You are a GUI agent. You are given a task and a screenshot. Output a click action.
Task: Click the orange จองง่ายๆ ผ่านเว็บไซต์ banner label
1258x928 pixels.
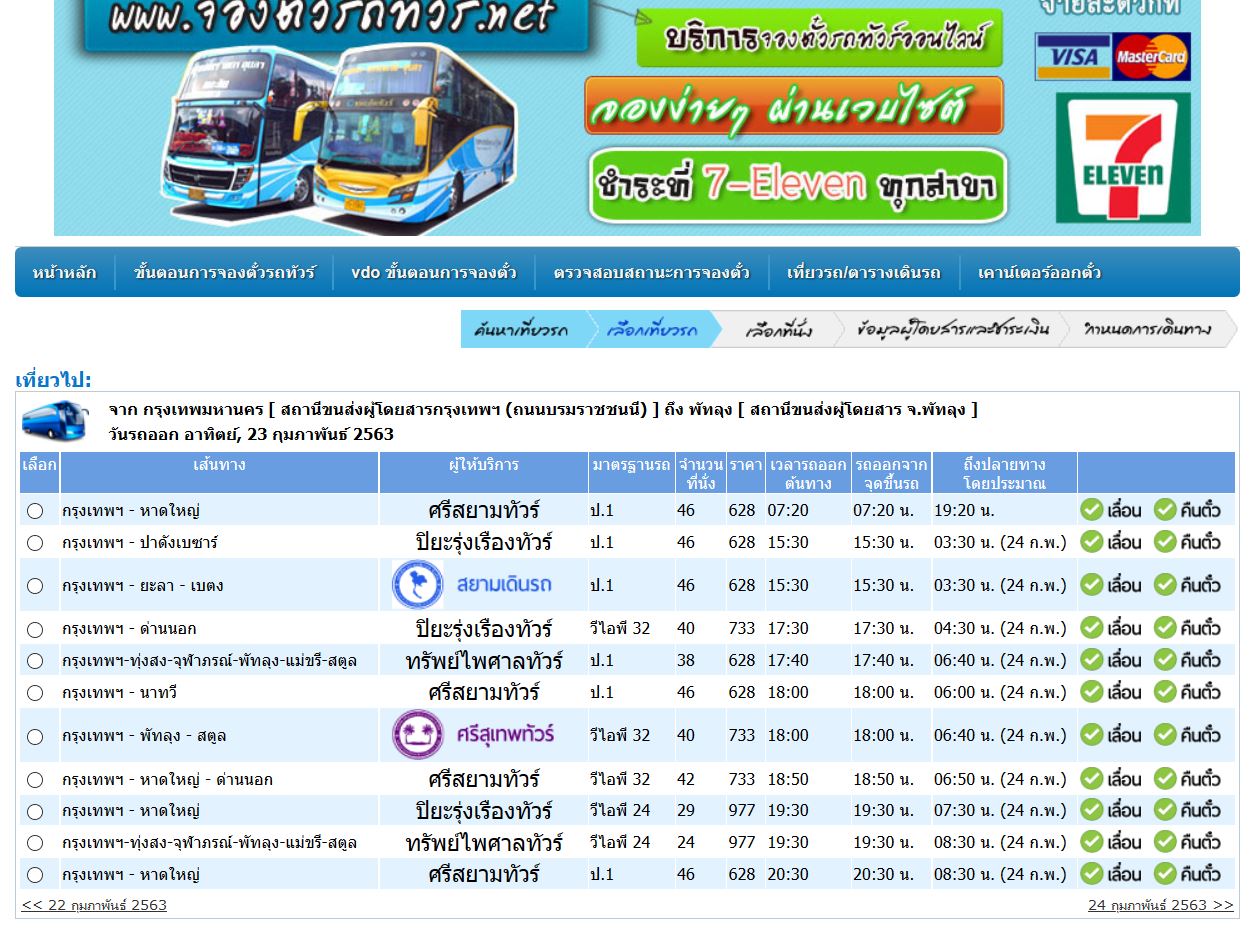(x=794, y=106)
